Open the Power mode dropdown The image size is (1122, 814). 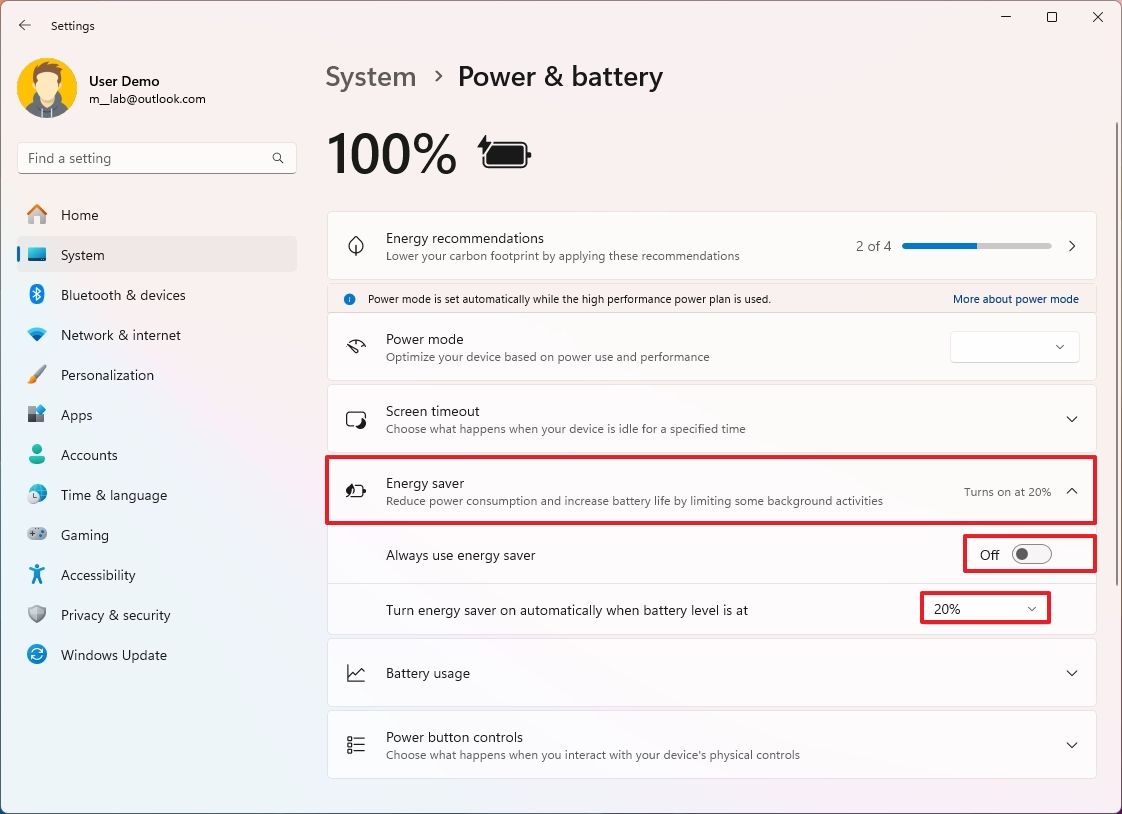(x=1014, y=347)
